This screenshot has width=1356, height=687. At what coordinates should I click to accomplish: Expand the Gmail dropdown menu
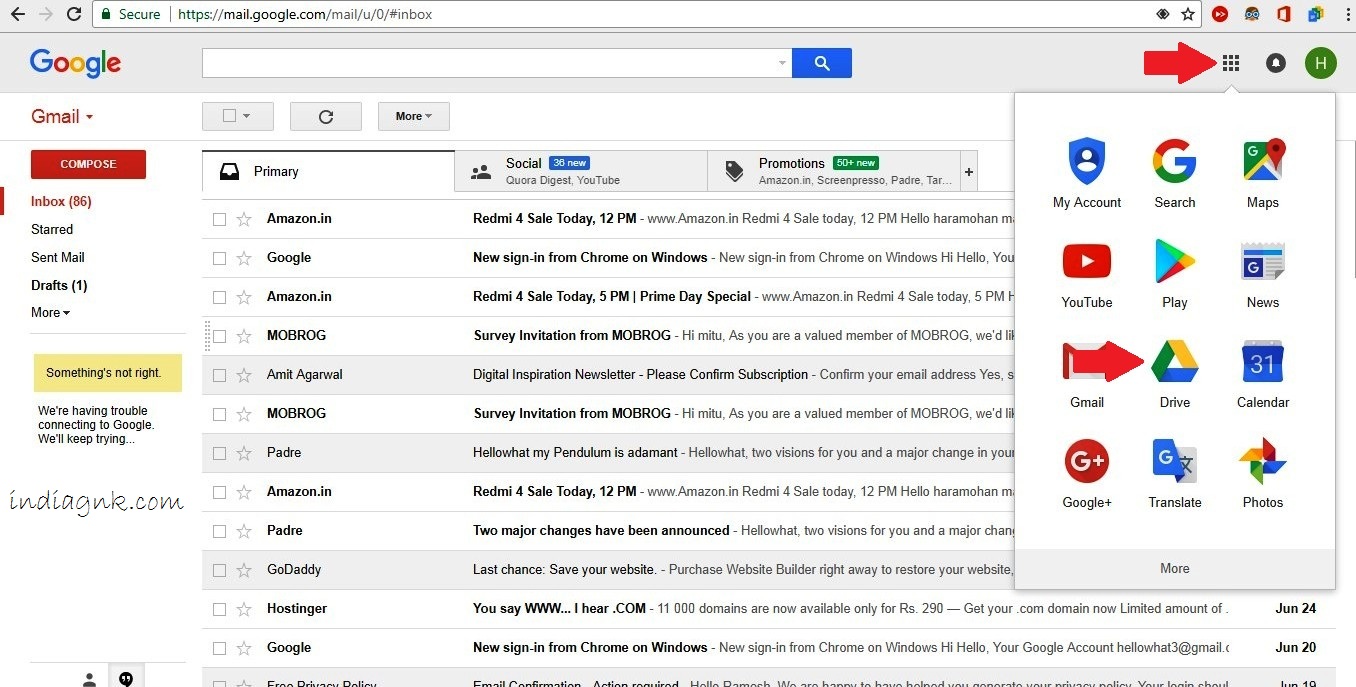pos(62,116)
